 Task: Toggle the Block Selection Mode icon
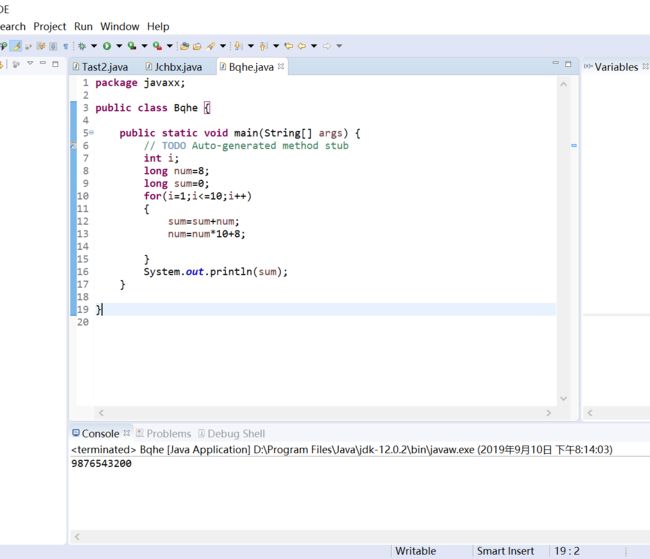53,46
